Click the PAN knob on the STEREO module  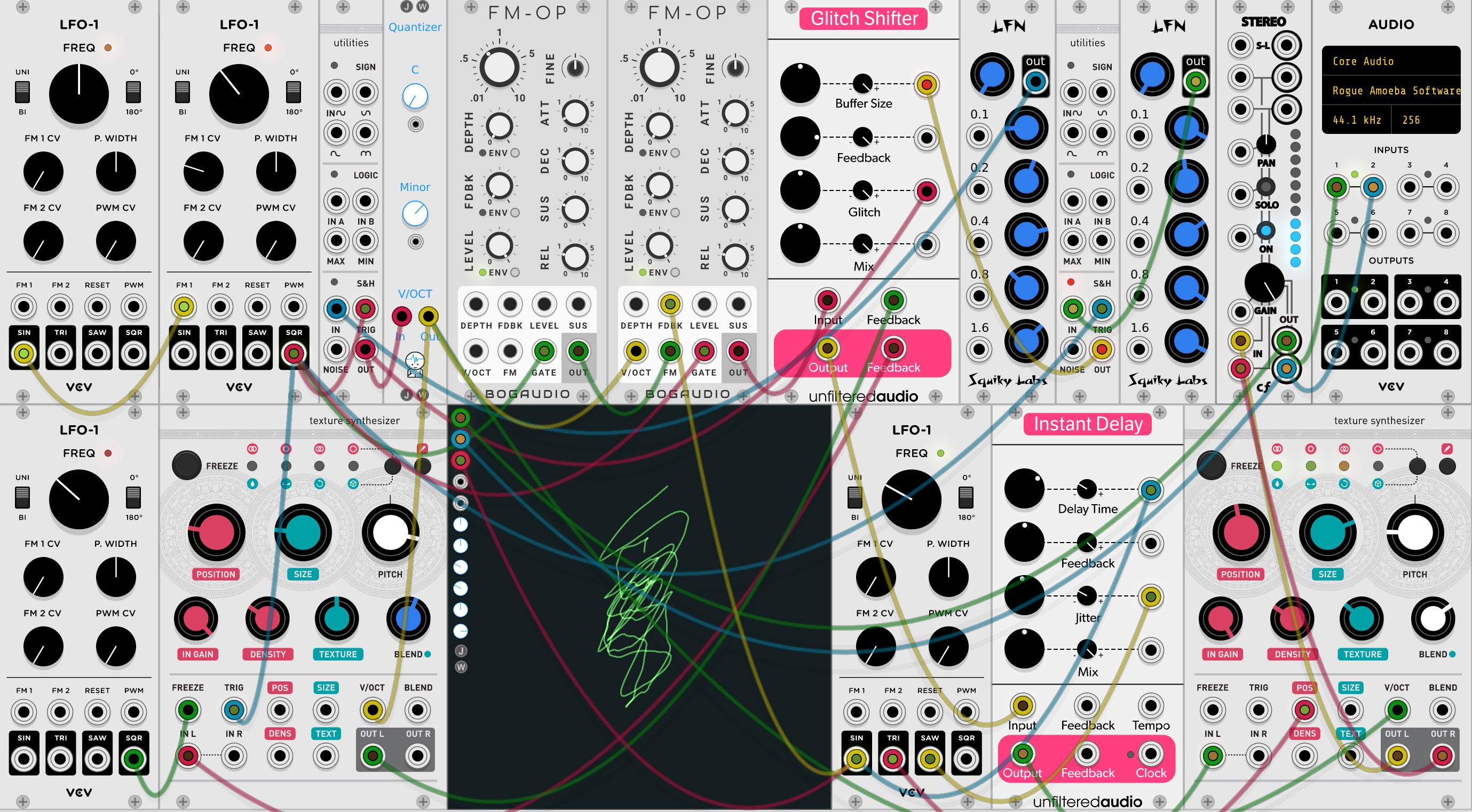[x=1265, y=145]
